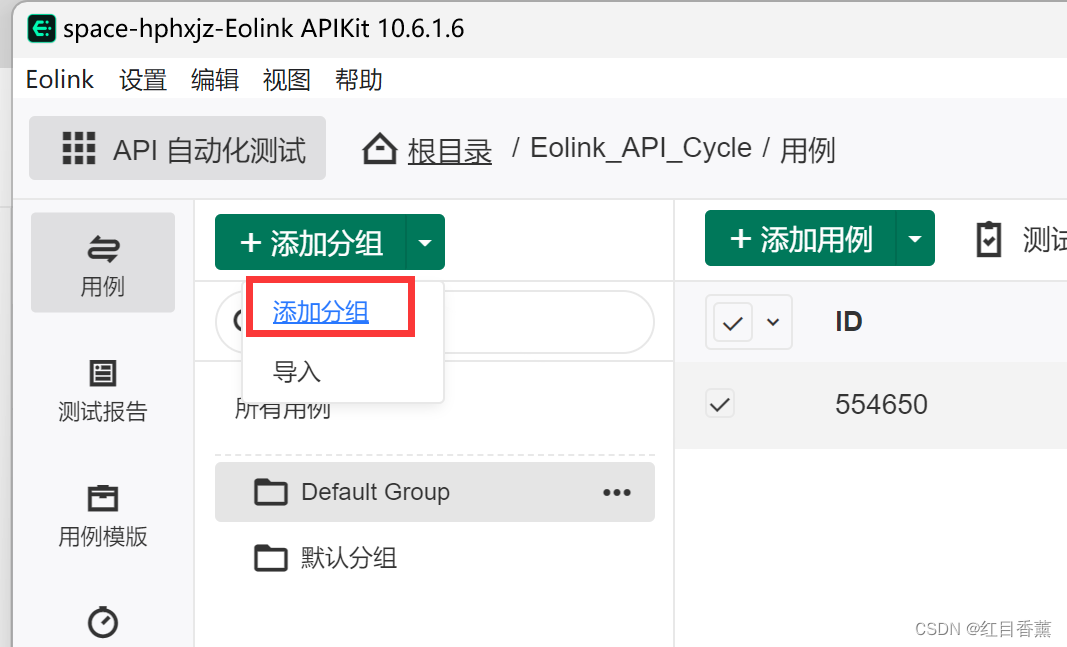The width and height of the screenshot is (1067, 647).
Task: Click the timer icon in sidebar
Action: coord(103,622)
